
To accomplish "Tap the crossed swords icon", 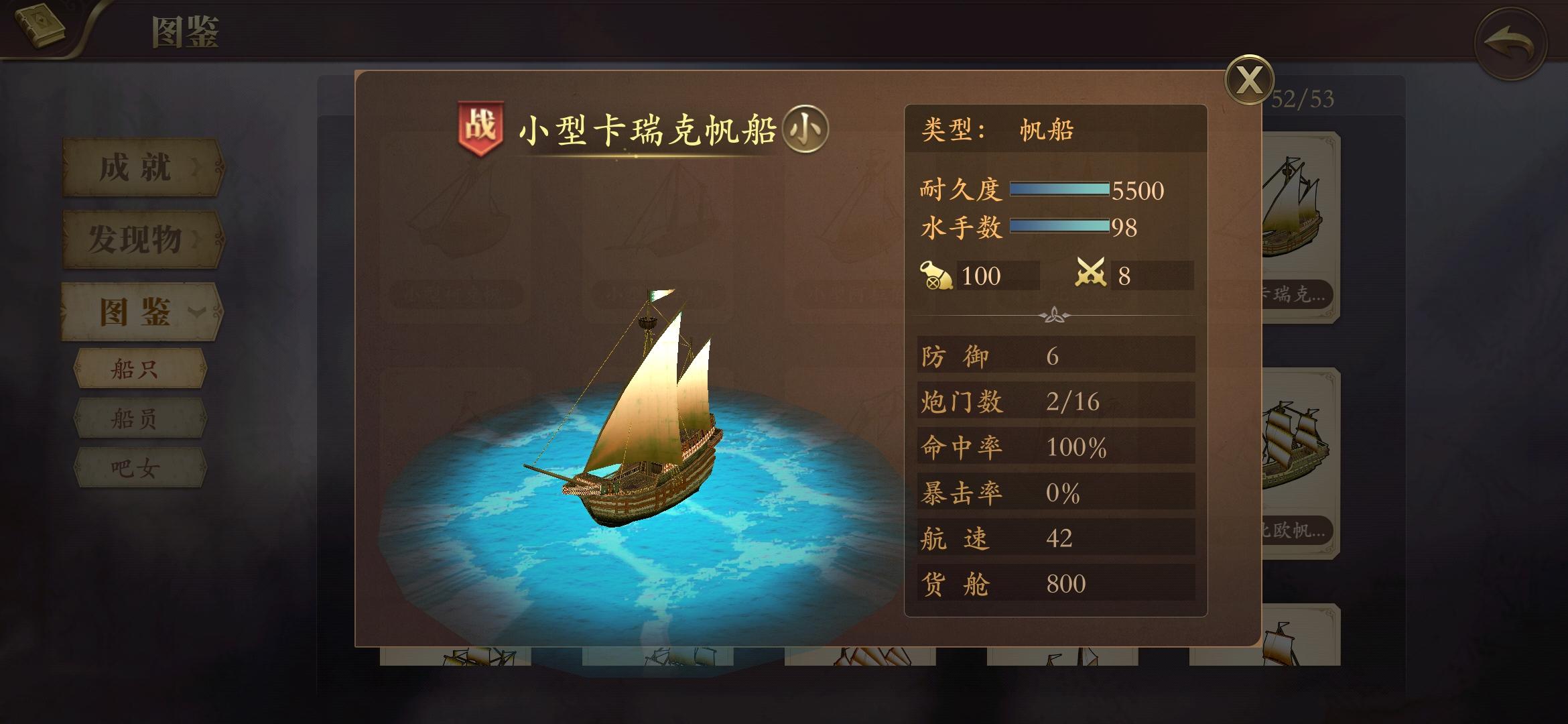I will click(x=1090, y=274).
